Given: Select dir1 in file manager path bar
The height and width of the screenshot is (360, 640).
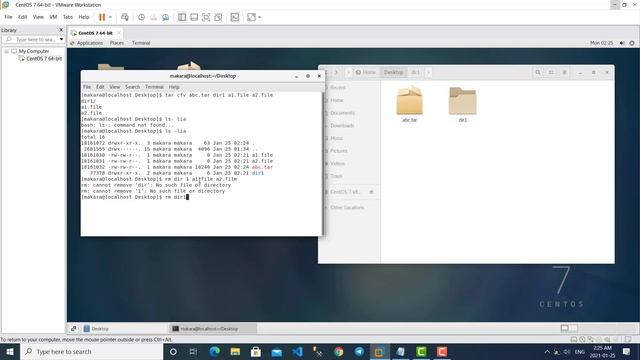Looking at the screenshot, I should (x=415, y=72).
